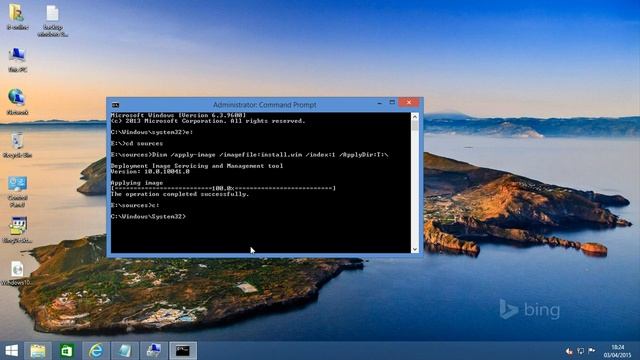Screen dimensions: 640x360
Task: Minimize the Command Prompt window
Action: [380, 103]
